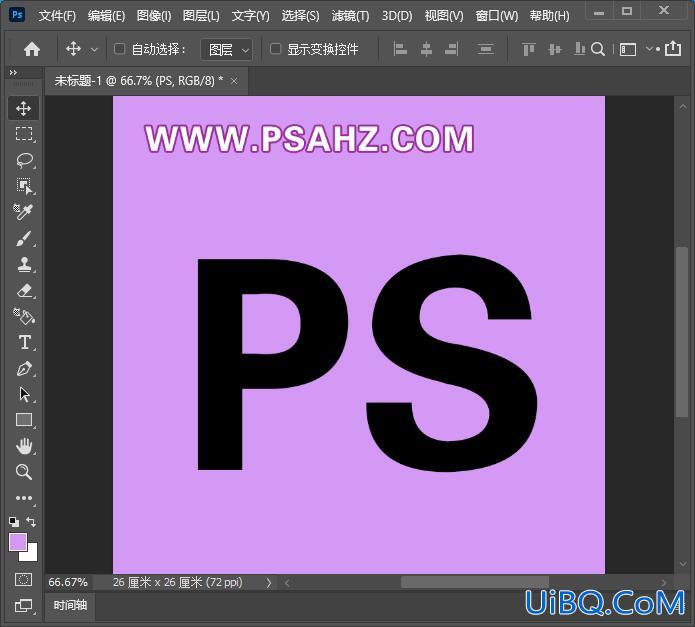Align right edges of layers
The width and height of the screenshot is (695, 627).
coord(452,49)
